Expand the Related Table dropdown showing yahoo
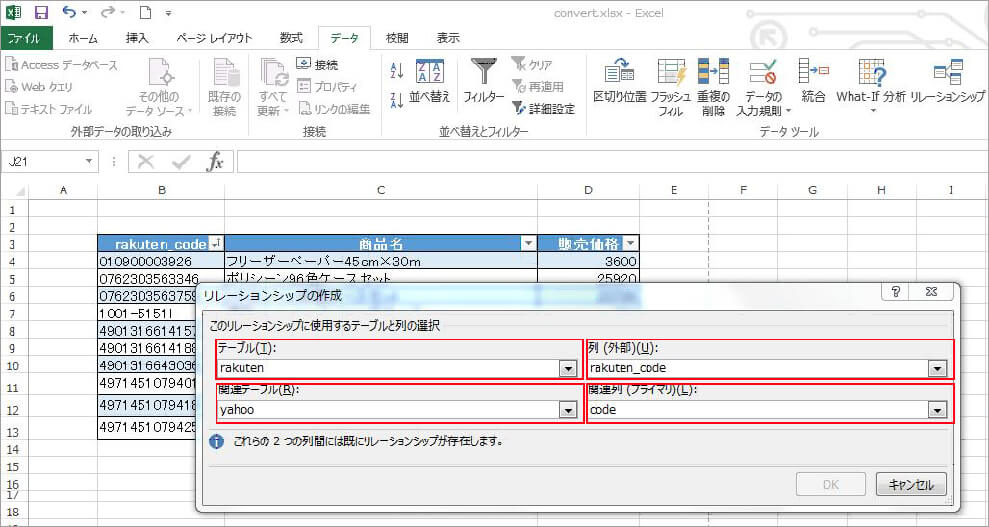This screenshot has height=527, width=989. [x=567, y=410]
